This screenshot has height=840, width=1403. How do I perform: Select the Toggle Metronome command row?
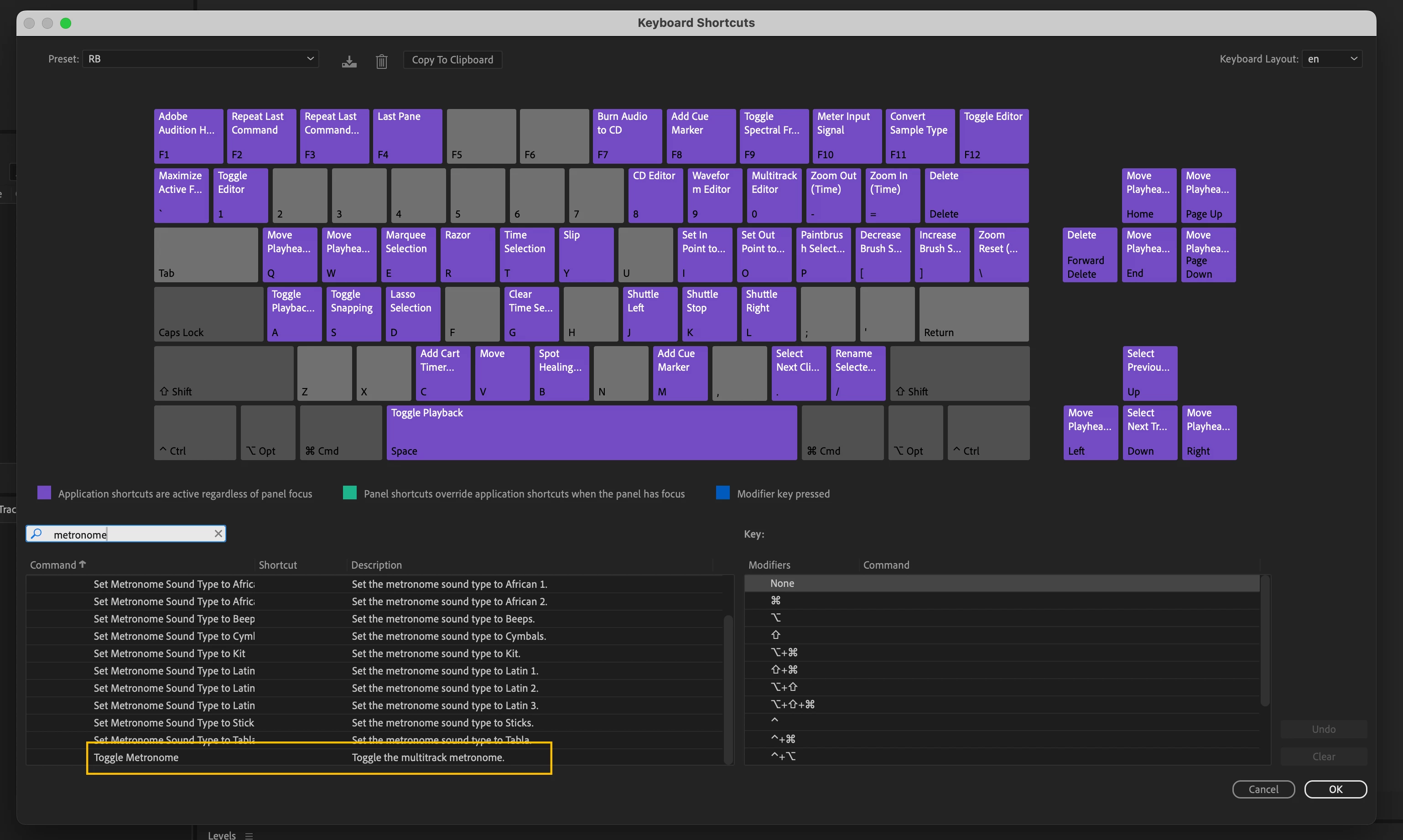(x=374, y=757)
